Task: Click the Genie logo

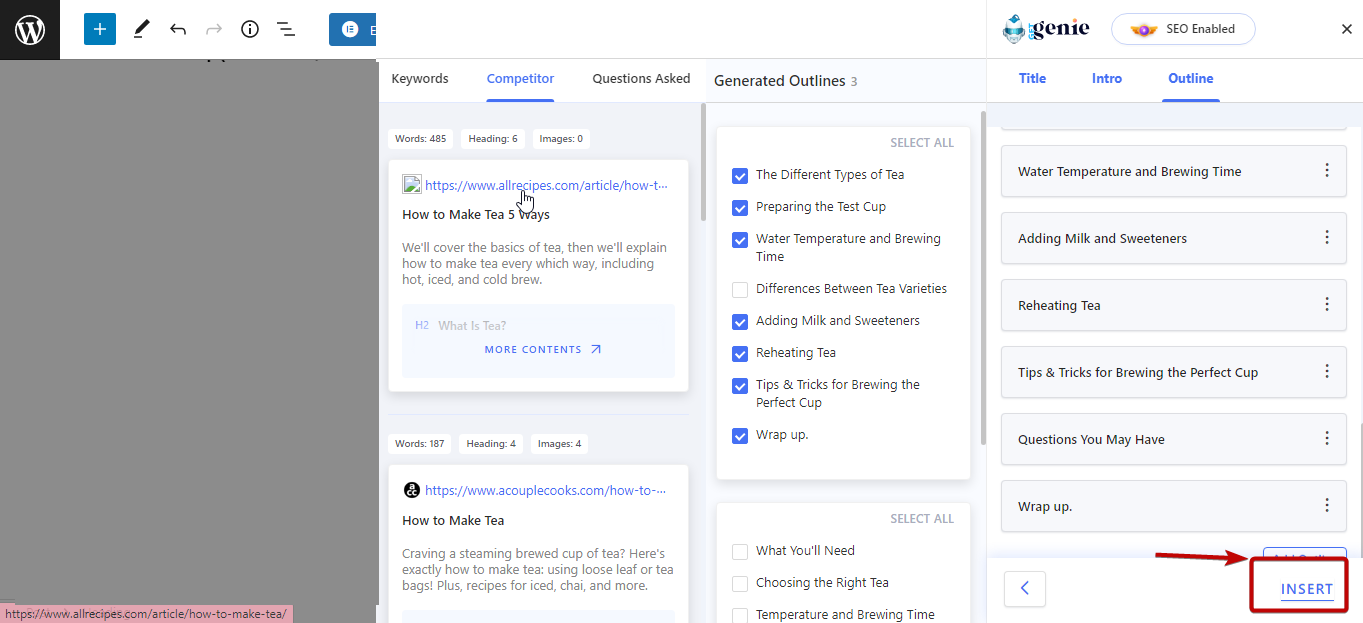Action: (x=1046, y=29)
